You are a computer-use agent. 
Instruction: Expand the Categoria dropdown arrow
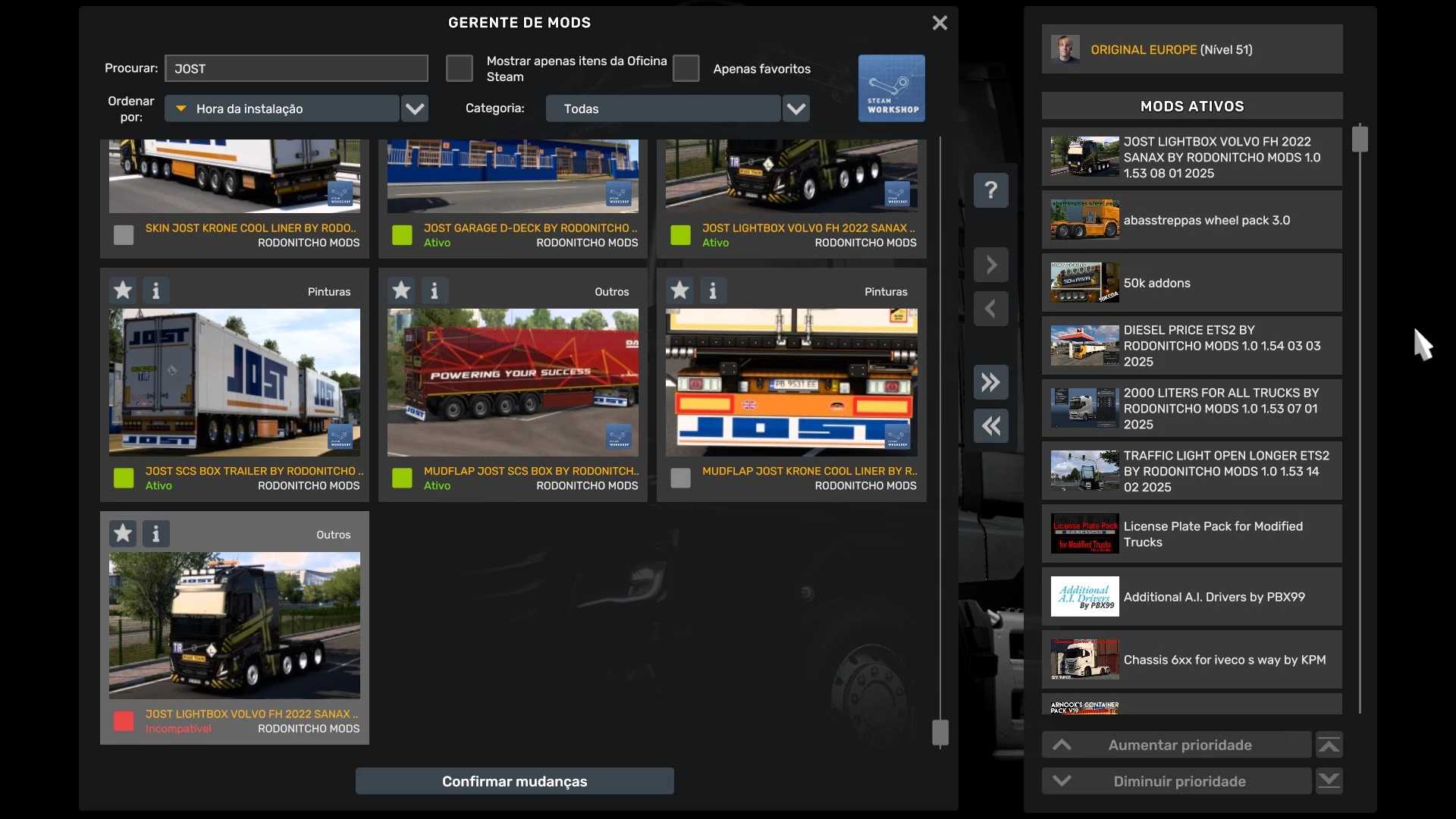point(795,108)
